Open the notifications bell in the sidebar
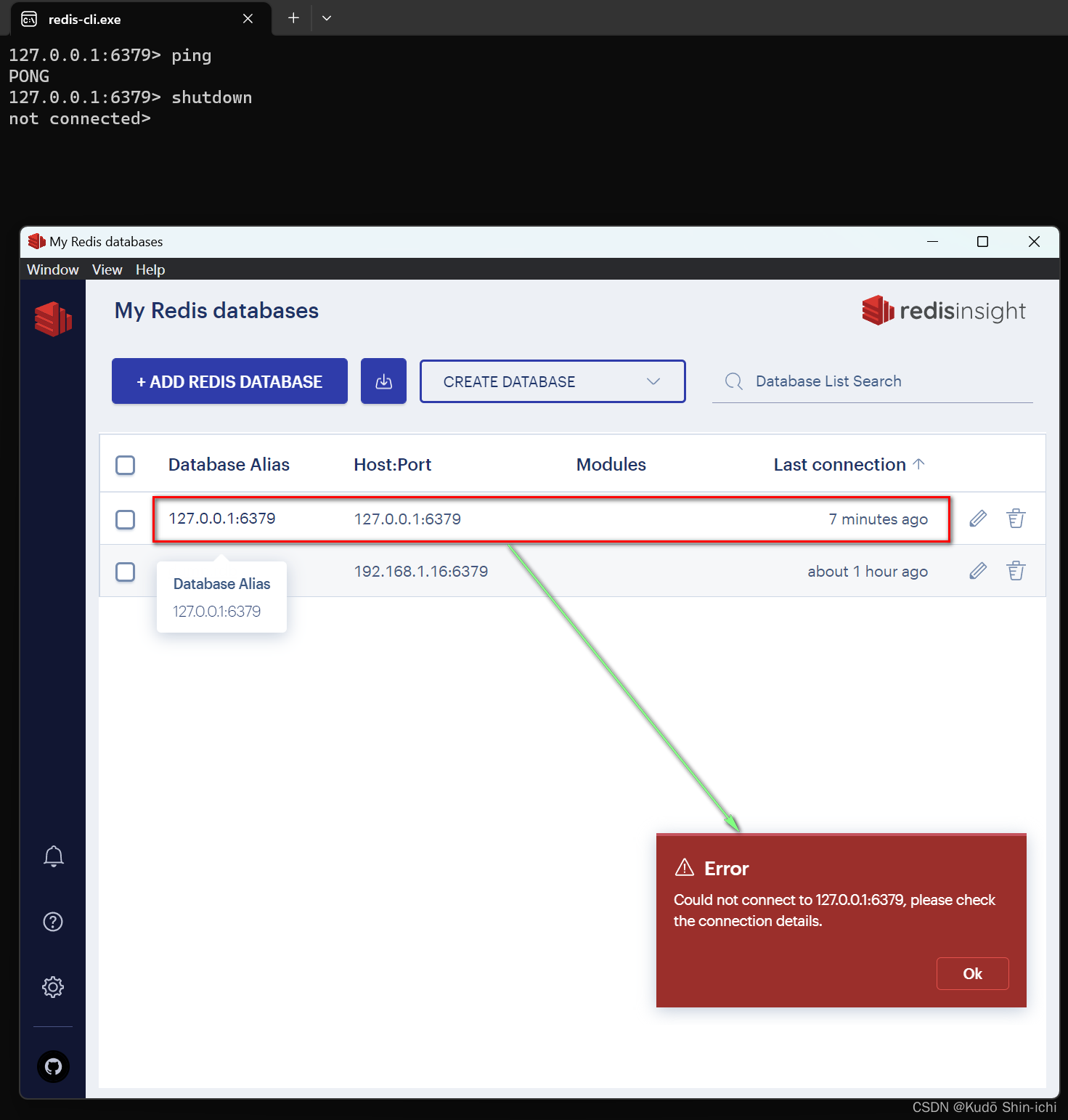This screenshot has width=1068, height=1120. point(54,856)
